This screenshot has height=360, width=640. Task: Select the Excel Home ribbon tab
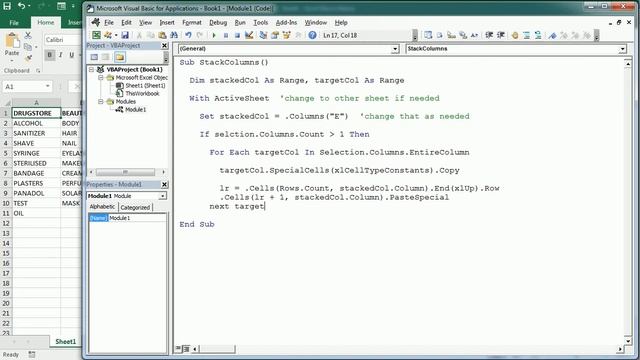(46, 22)
